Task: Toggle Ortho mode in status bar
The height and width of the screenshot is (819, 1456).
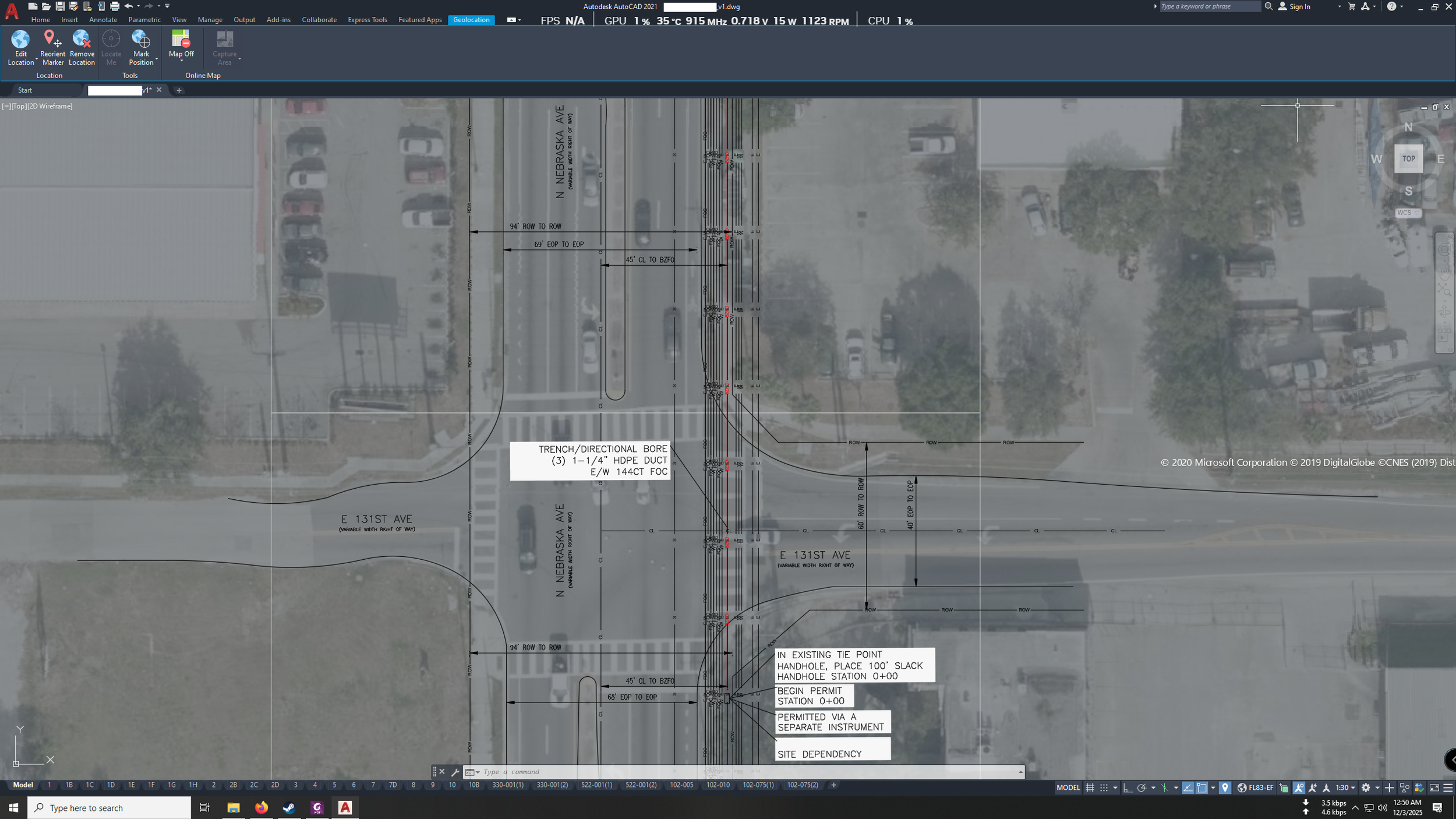Action: pos(1128,788)
